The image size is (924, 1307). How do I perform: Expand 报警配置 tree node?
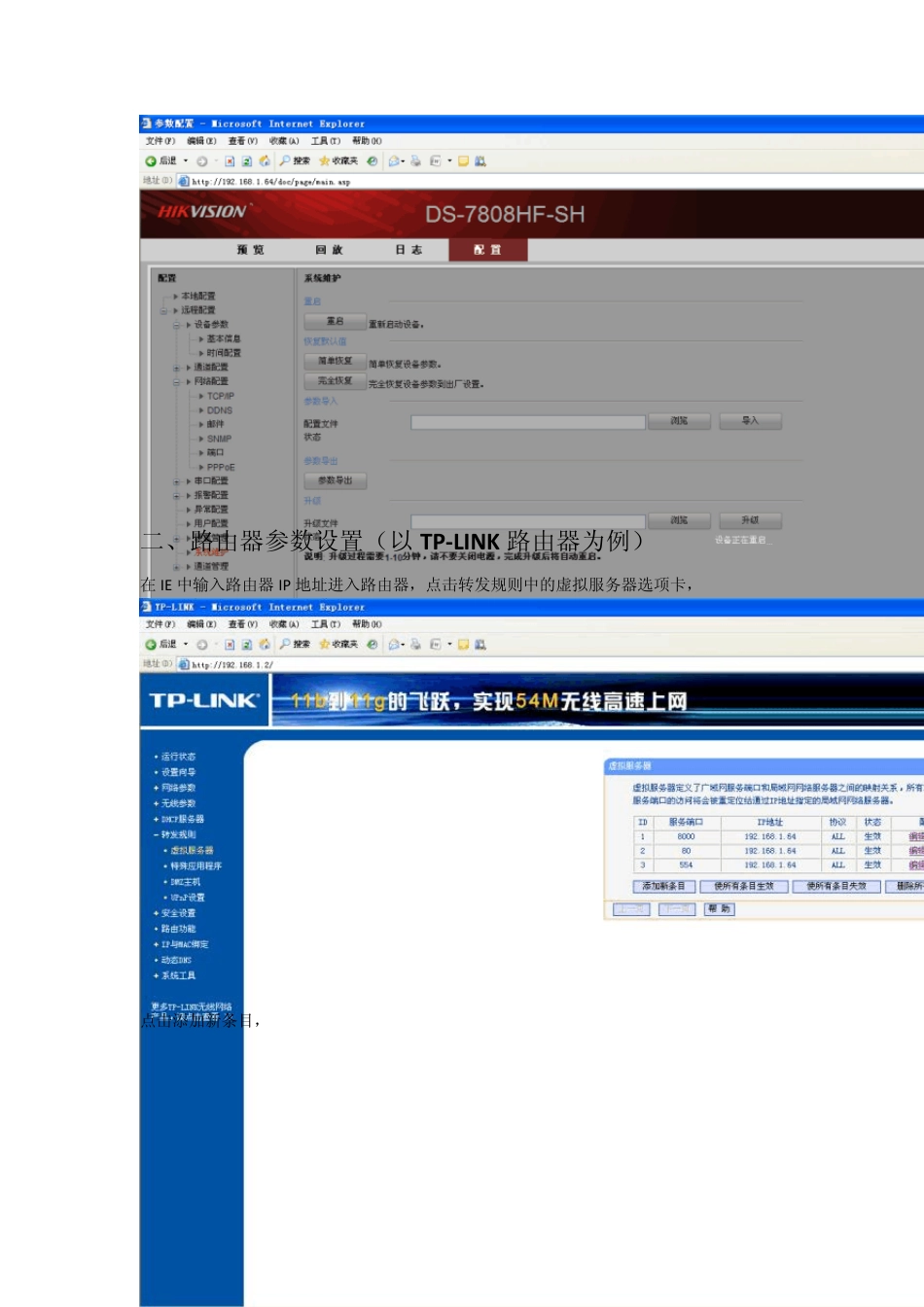[176, 496]
